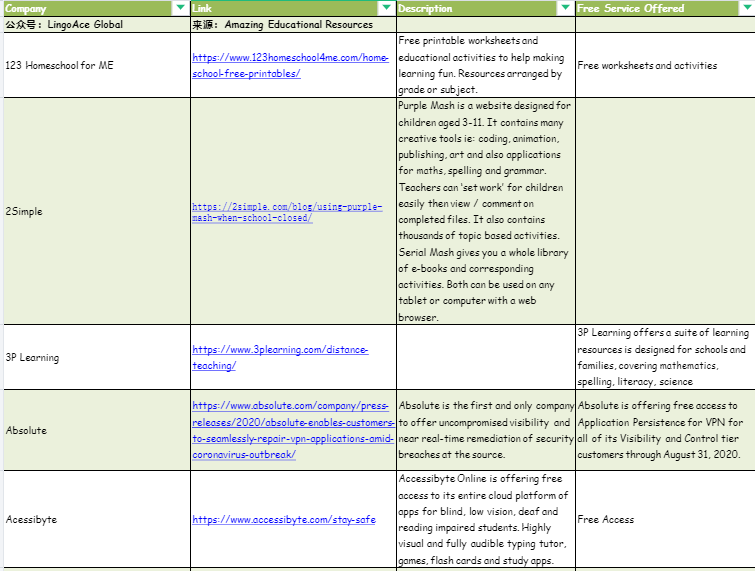
Task: Select the empty free service cell for 2Simple
Action: pos(665,211)
